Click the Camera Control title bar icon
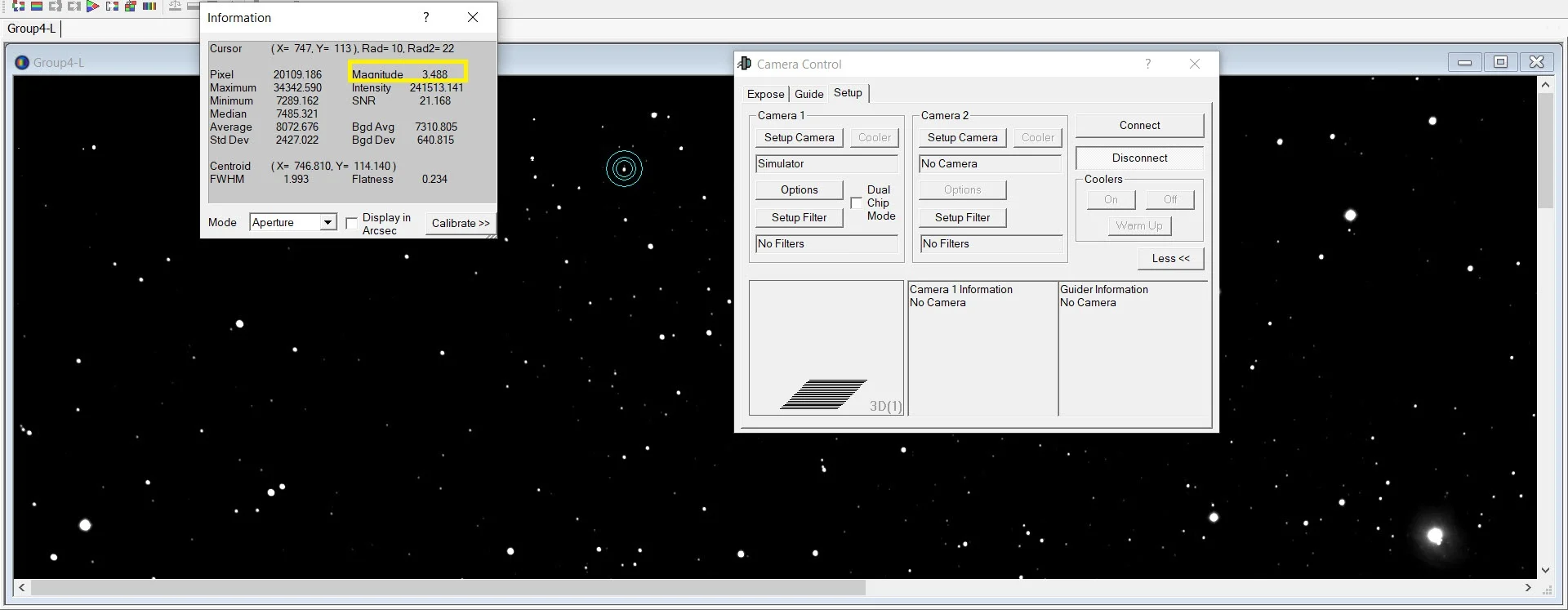 745,63
